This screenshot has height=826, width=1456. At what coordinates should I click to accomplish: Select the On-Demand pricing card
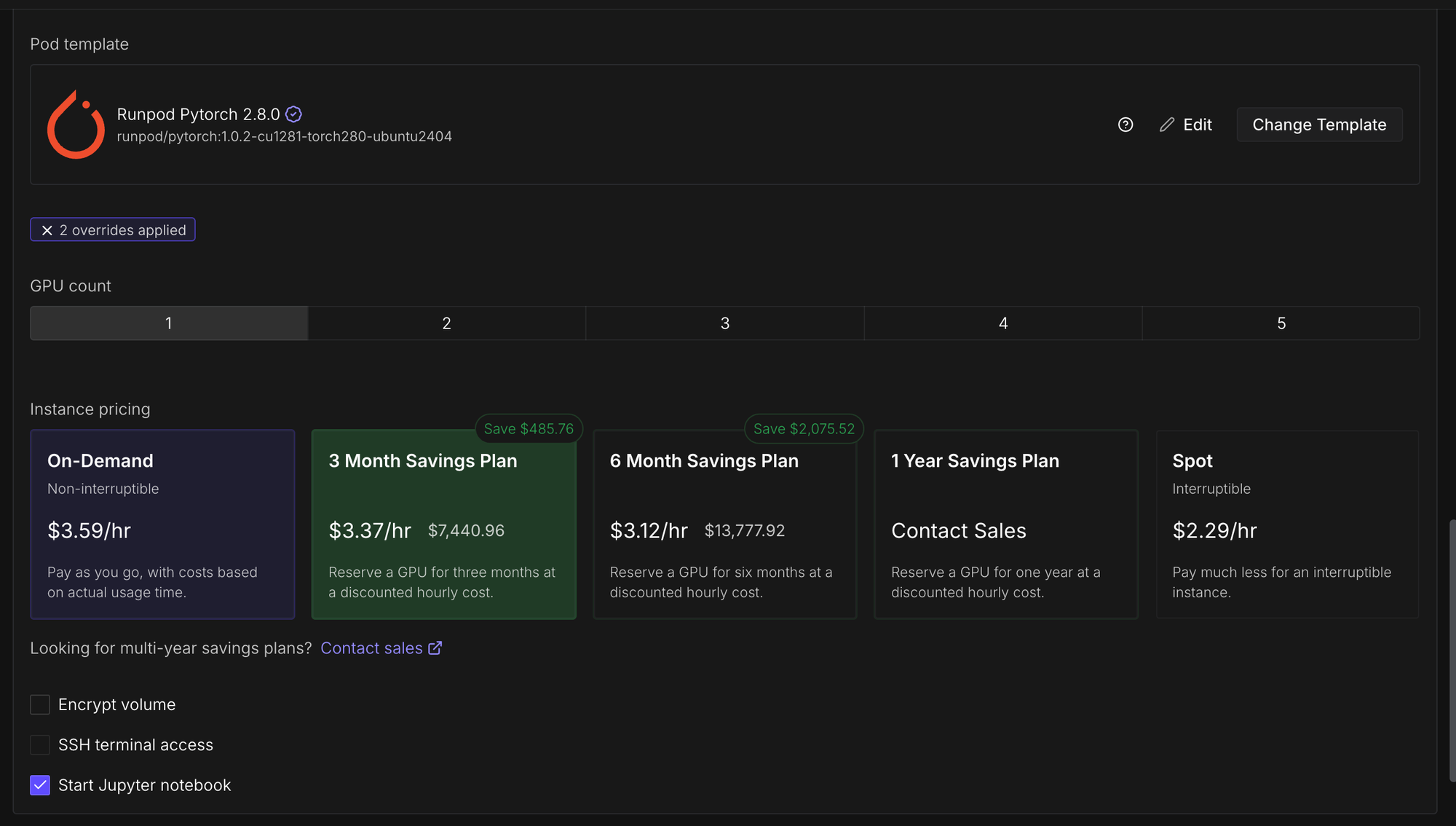click(x=162, y=524)
